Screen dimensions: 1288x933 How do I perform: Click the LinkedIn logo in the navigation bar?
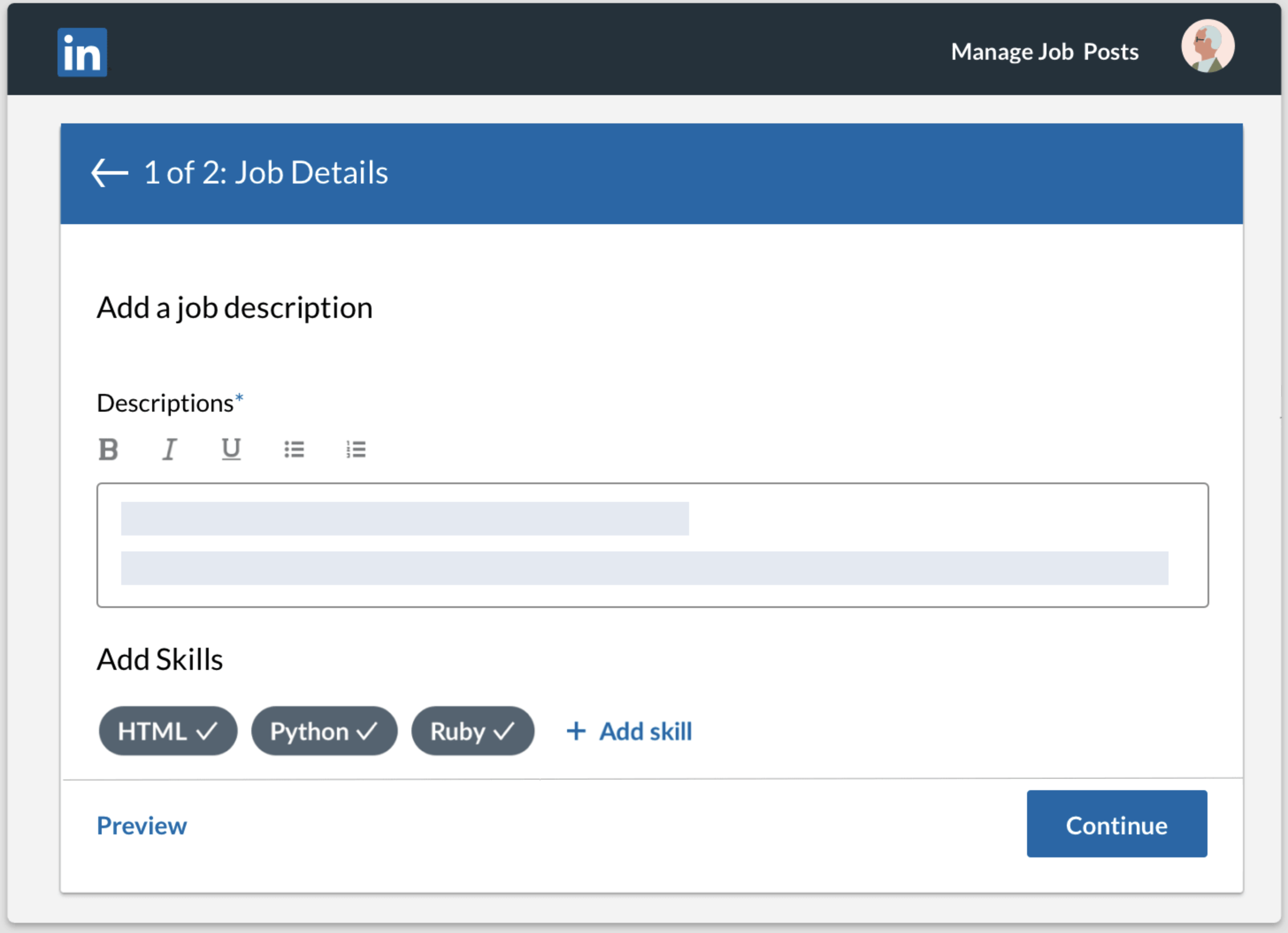click(82, 51)
